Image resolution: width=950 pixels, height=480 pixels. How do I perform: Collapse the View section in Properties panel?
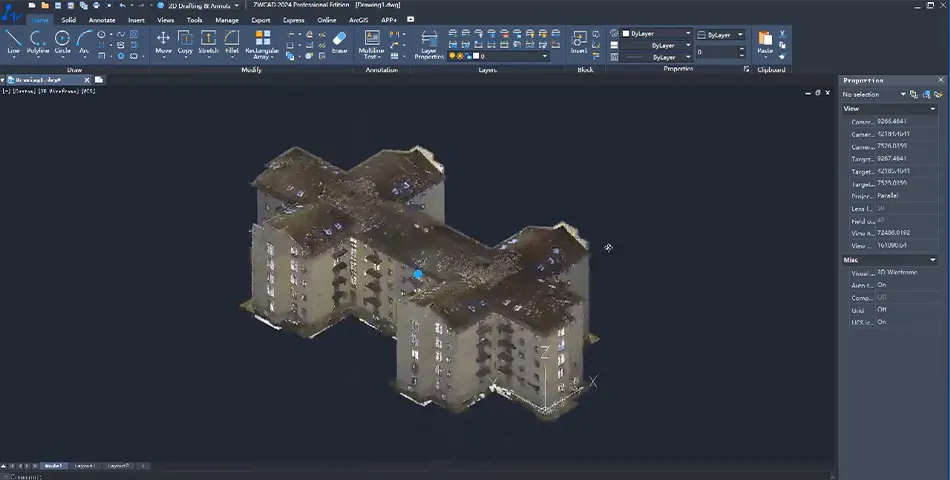[x=934, y=108]
